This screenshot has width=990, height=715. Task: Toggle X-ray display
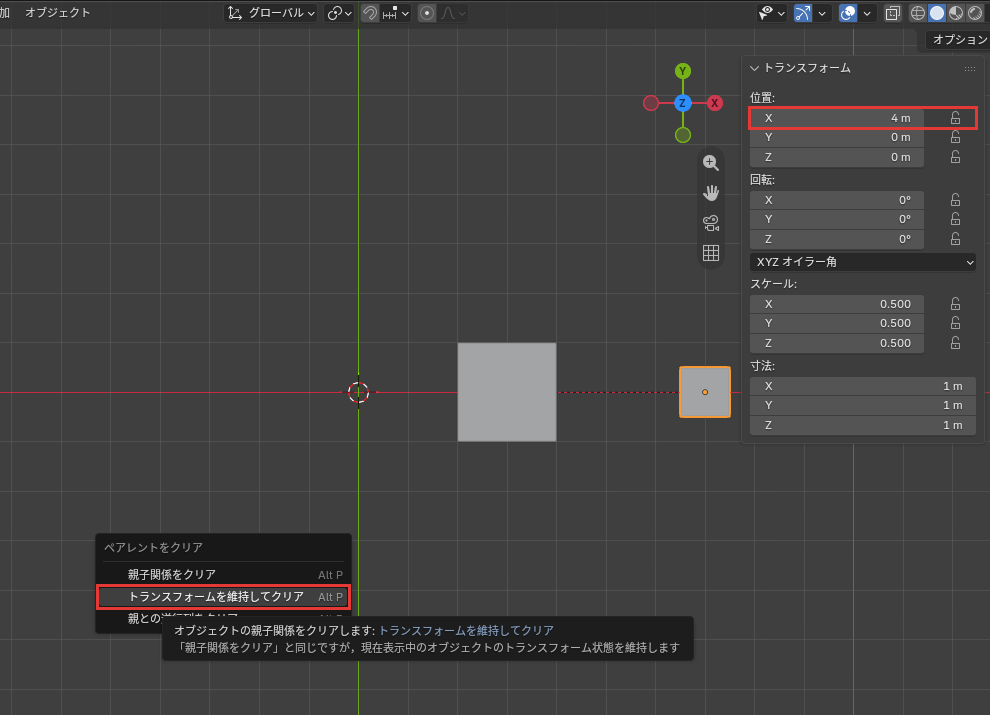pos(893,13)
